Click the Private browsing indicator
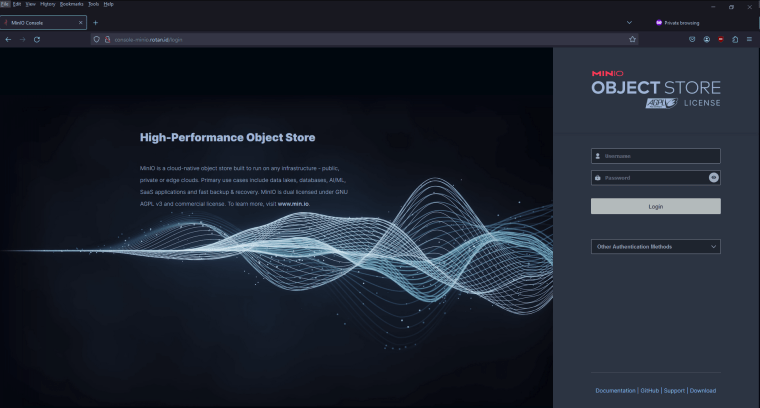 click(677, 23)
